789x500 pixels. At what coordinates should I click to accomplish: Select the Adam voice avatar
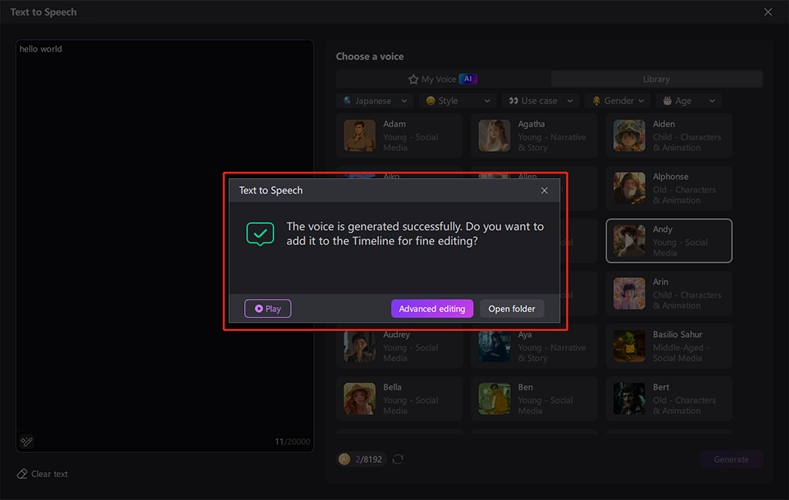pyautogui.click(x=359, y=136)
